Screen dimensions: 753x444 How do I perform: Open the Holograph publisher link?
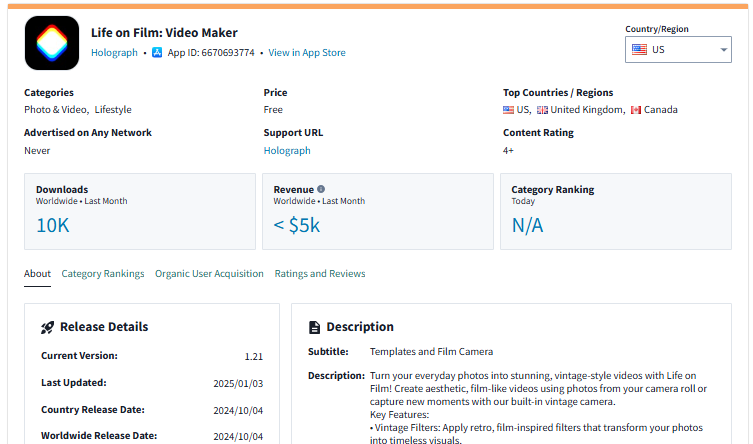pyautogui.click(x=114, y=53)
